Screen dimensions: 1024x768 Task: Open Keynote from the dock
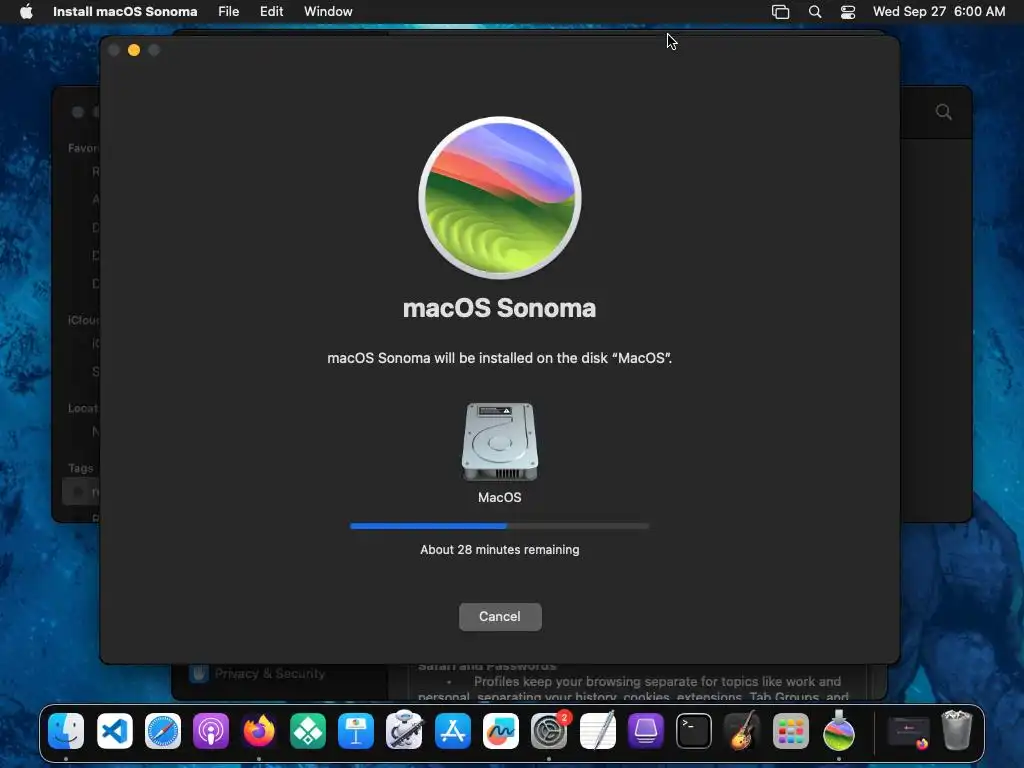click(x=356, y=731)
